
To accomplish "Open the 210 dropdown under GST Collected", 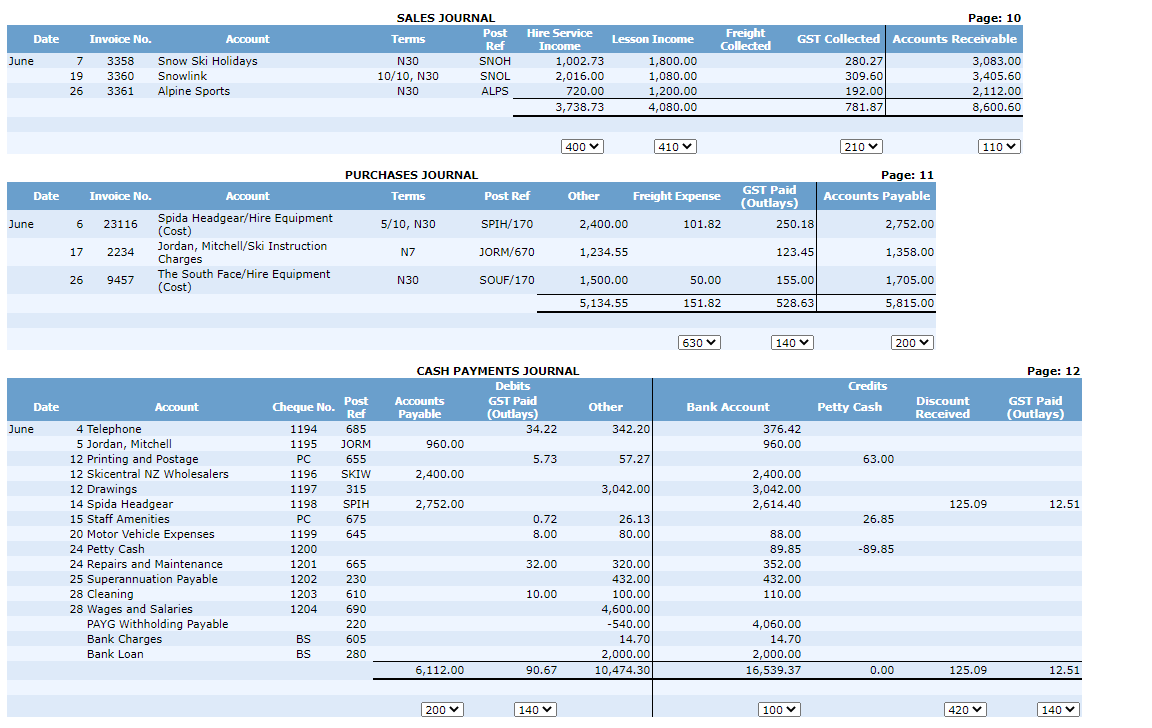I will tap(861, 146).
